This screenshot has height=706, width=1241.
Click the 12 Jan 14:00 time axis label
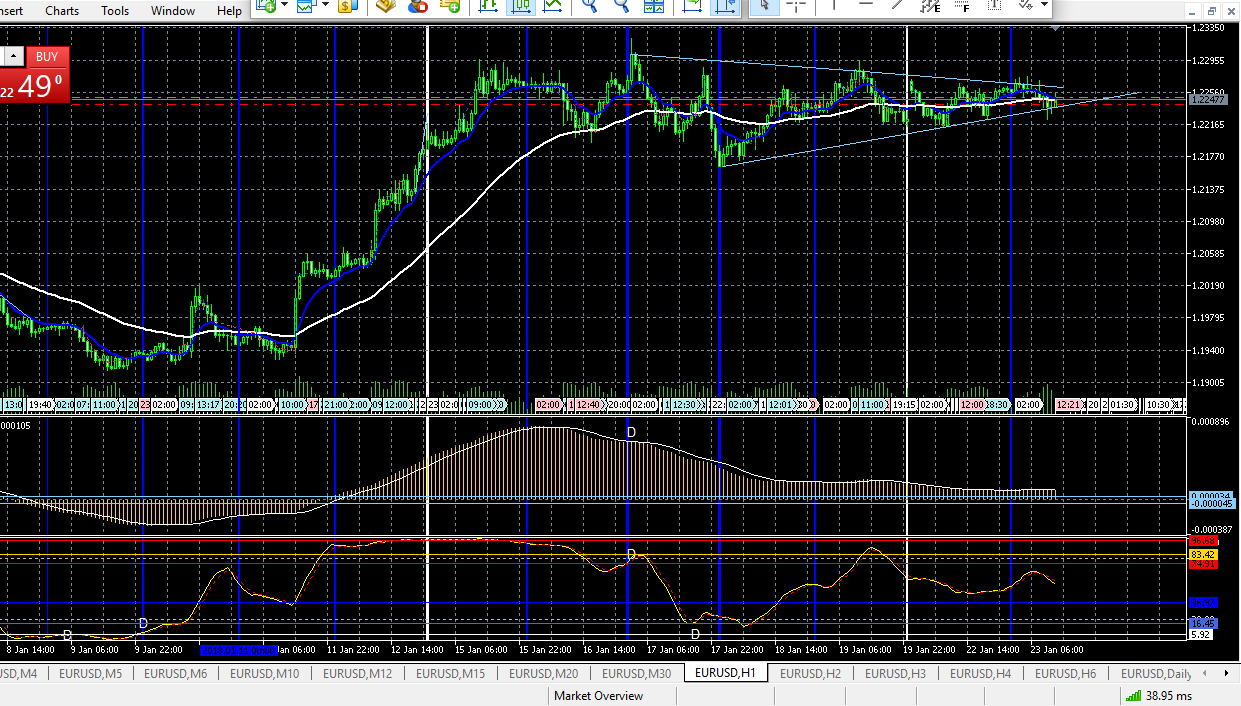(419, 649)
